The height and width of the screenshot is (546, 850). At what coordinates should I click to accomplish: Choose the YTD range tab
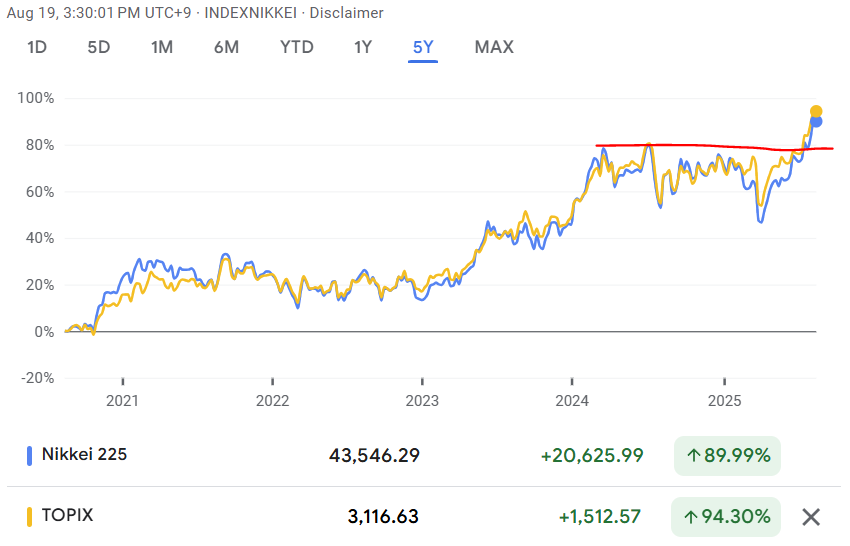(x=297, y=47)
